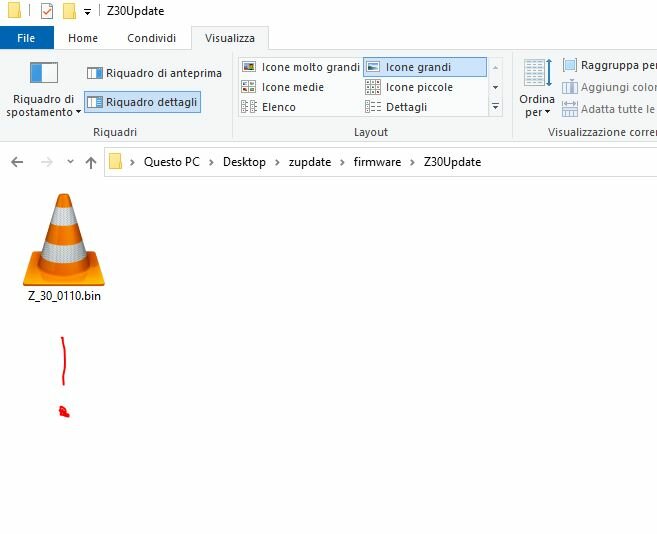Click Aggiungi colonne option
Screen dimensions: 657x534
pyautogui.click(x=609, y=87)
